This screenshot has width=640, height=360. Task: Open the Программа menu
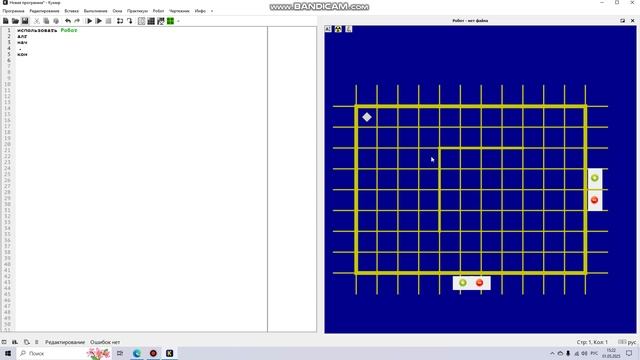point(13,11)
